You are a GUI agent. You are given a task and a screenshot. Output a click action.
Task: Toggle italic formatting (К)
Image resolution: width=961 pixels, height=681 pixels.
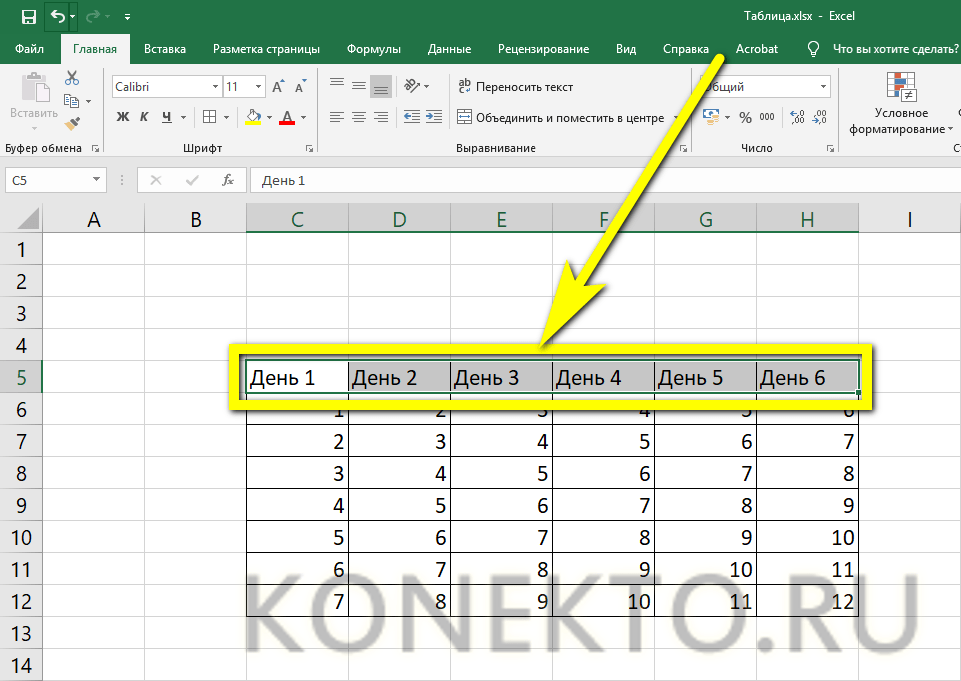click(144, 116)
